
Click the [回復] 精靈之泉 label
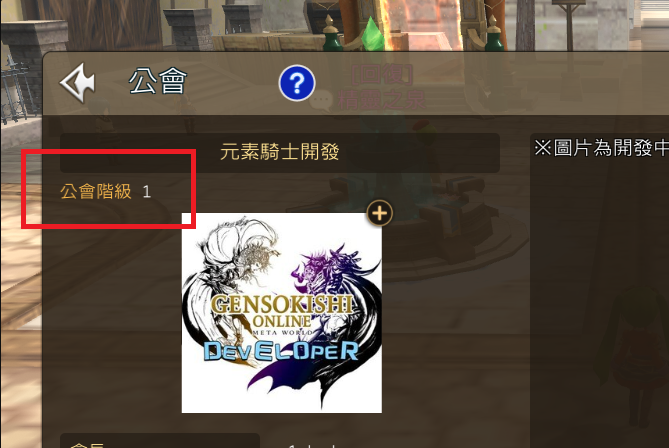coord(382,87)
